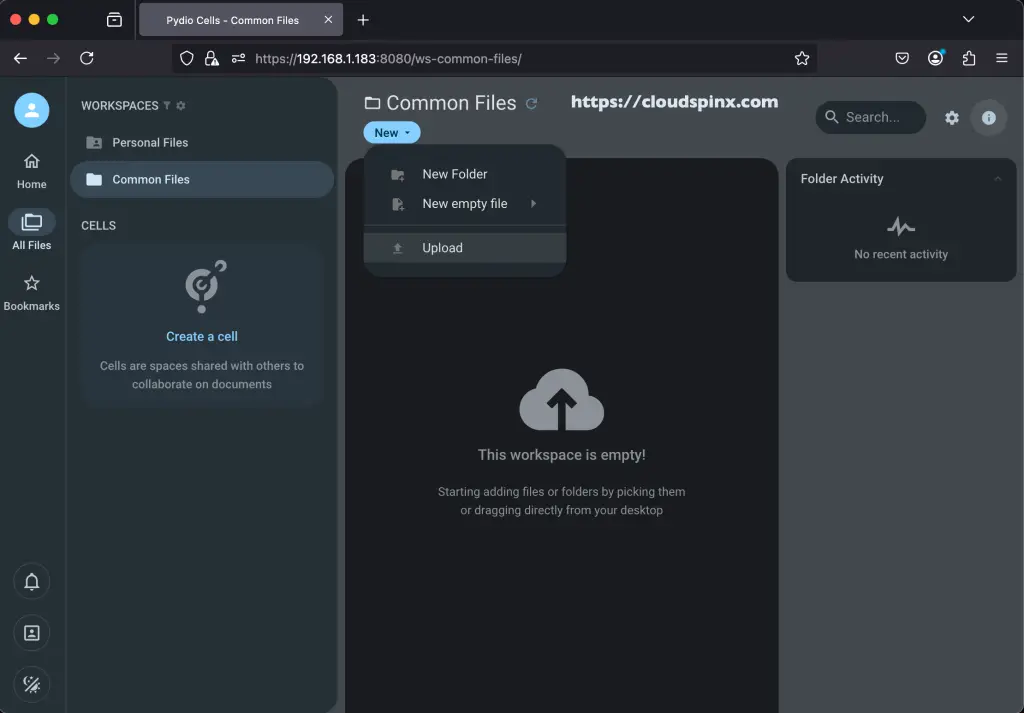Collapse the Folder Activity panel

996,179
